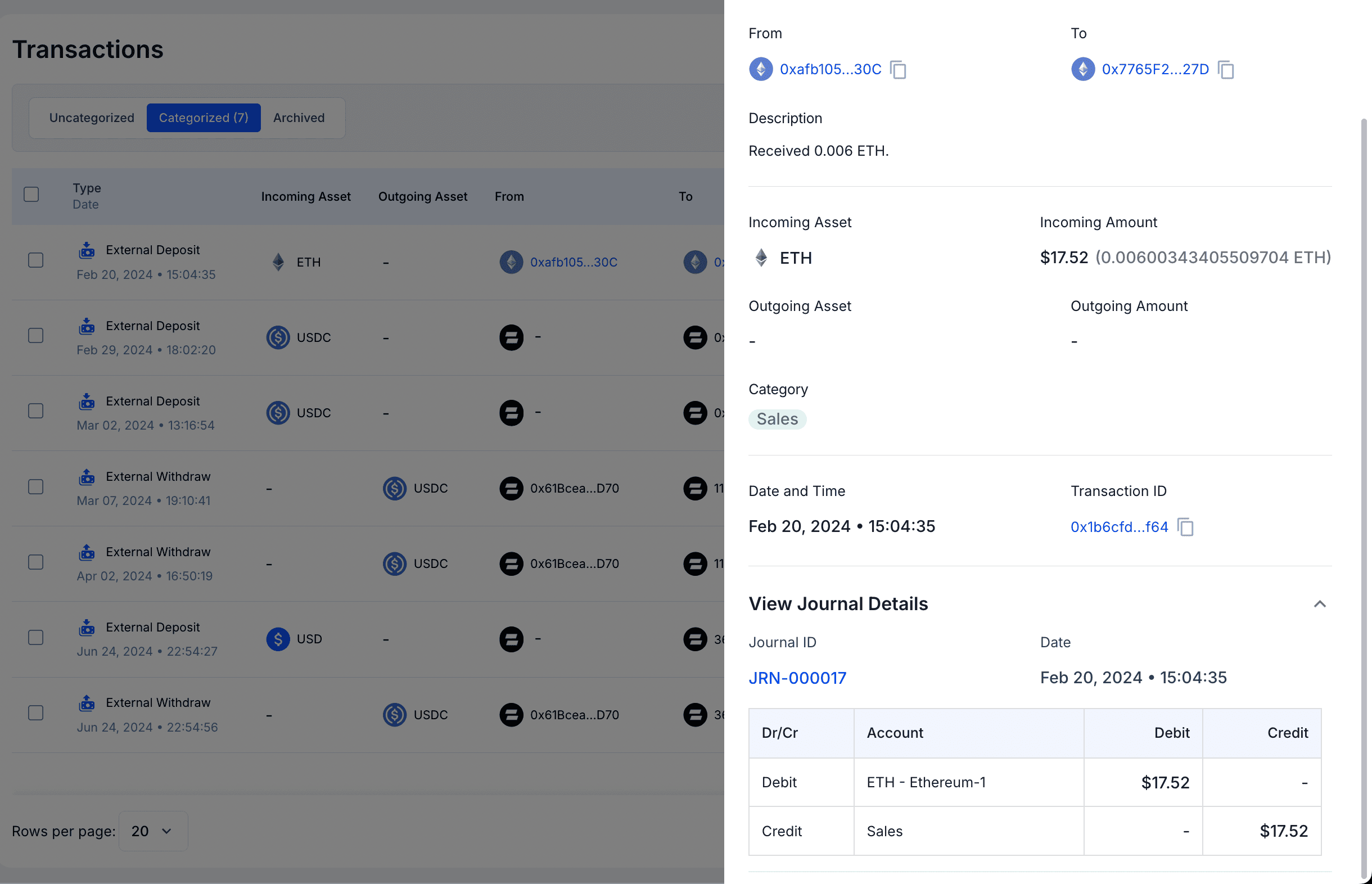Click the Ethereum icon beside From address in details
The image size is (1372, 884).
pyautogui.click(x=761, y=70)
